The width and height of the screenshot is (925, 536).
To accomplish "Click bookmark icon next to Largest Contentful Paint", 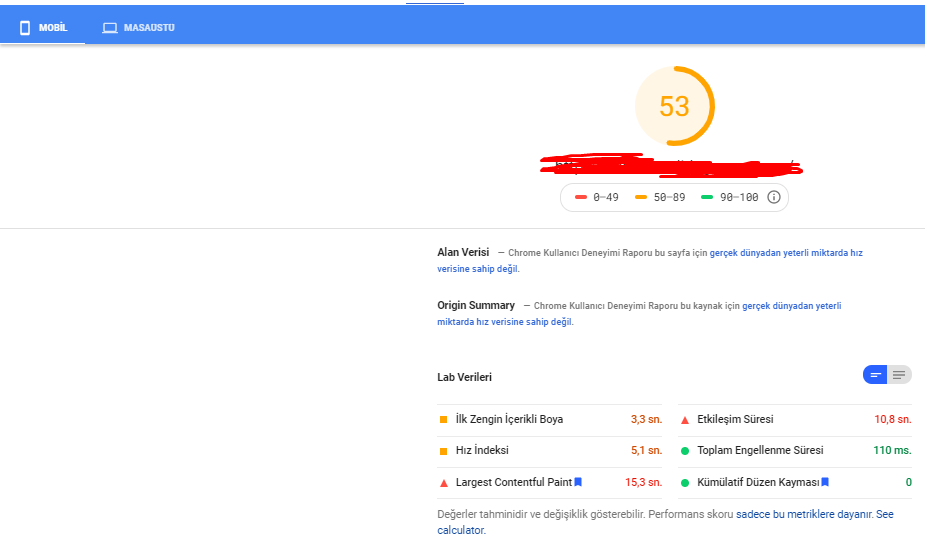I will click(x=578, y=482).
